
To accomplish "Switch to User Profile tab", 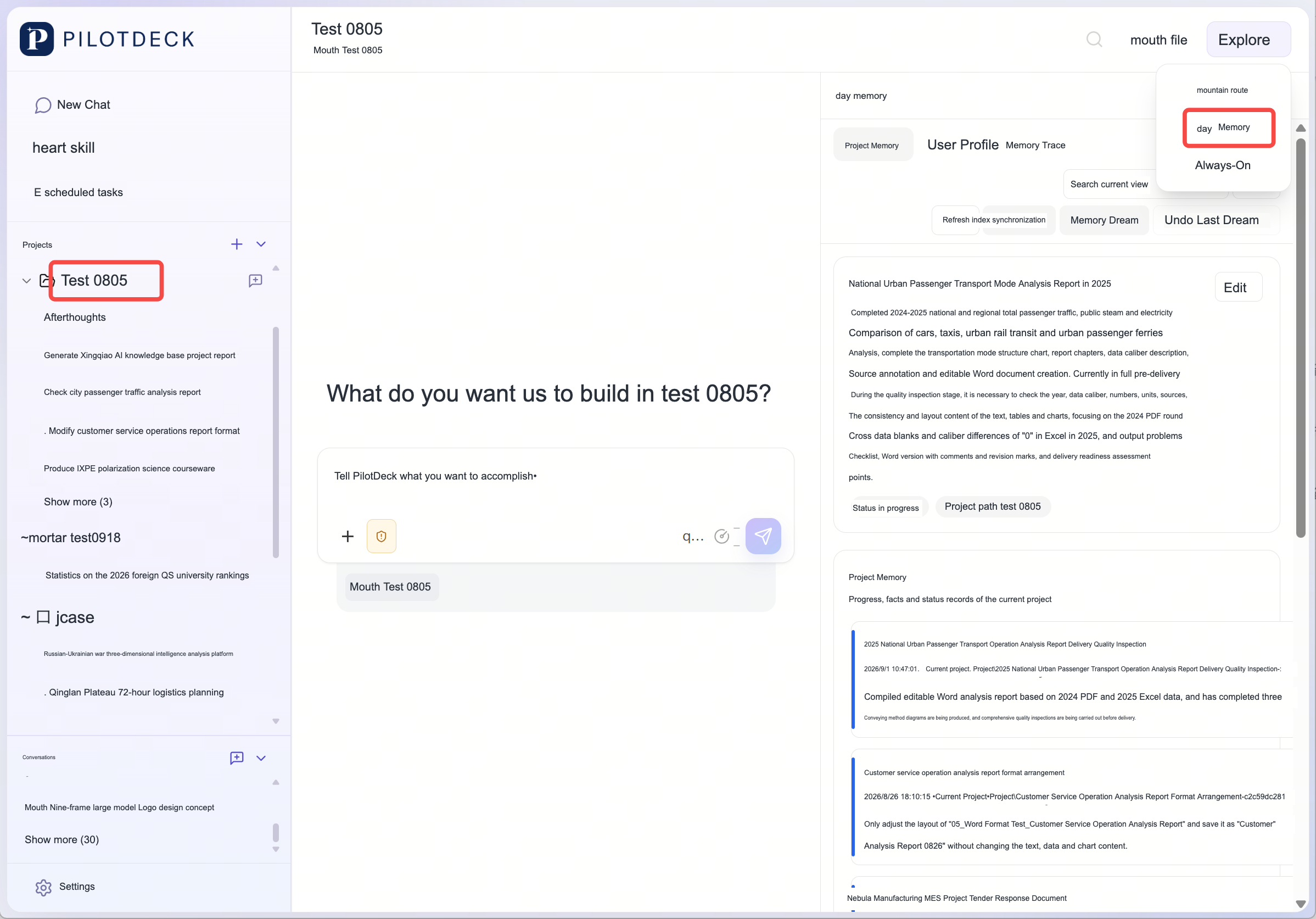I will pyautogui.click(x=962, y=145).
